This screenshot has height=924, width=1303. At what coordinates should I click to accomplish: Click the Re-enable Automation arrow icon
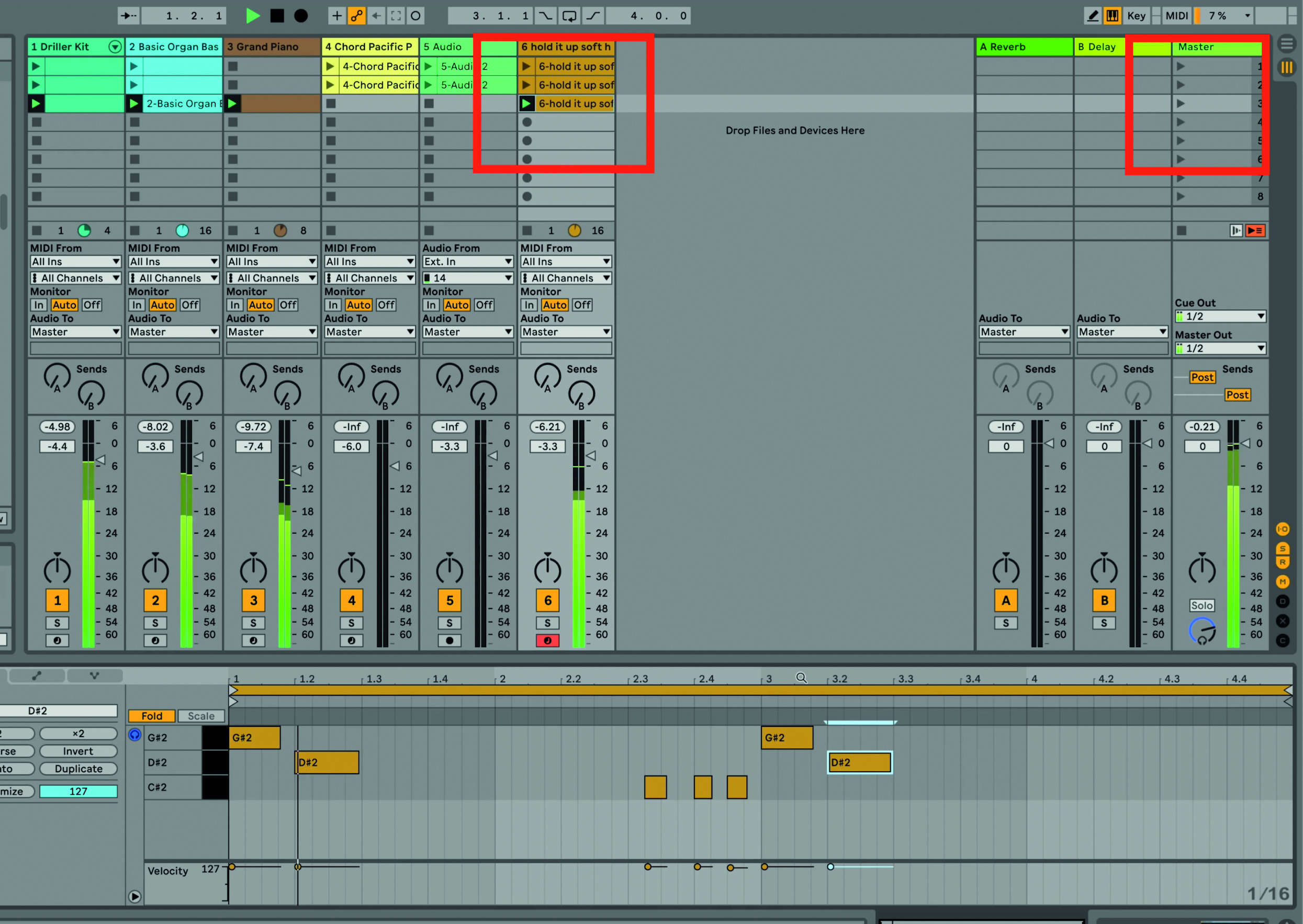376,16
